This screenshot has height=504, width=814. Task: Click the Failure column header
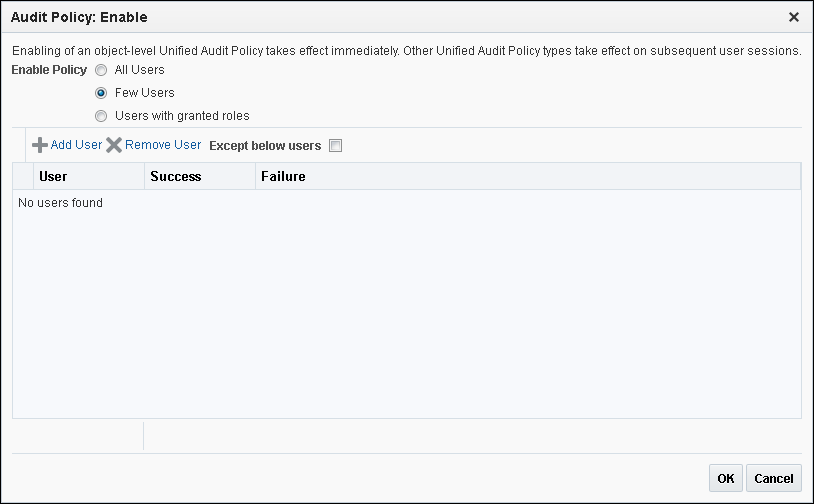pyautogui.click(x=283, y=176)
